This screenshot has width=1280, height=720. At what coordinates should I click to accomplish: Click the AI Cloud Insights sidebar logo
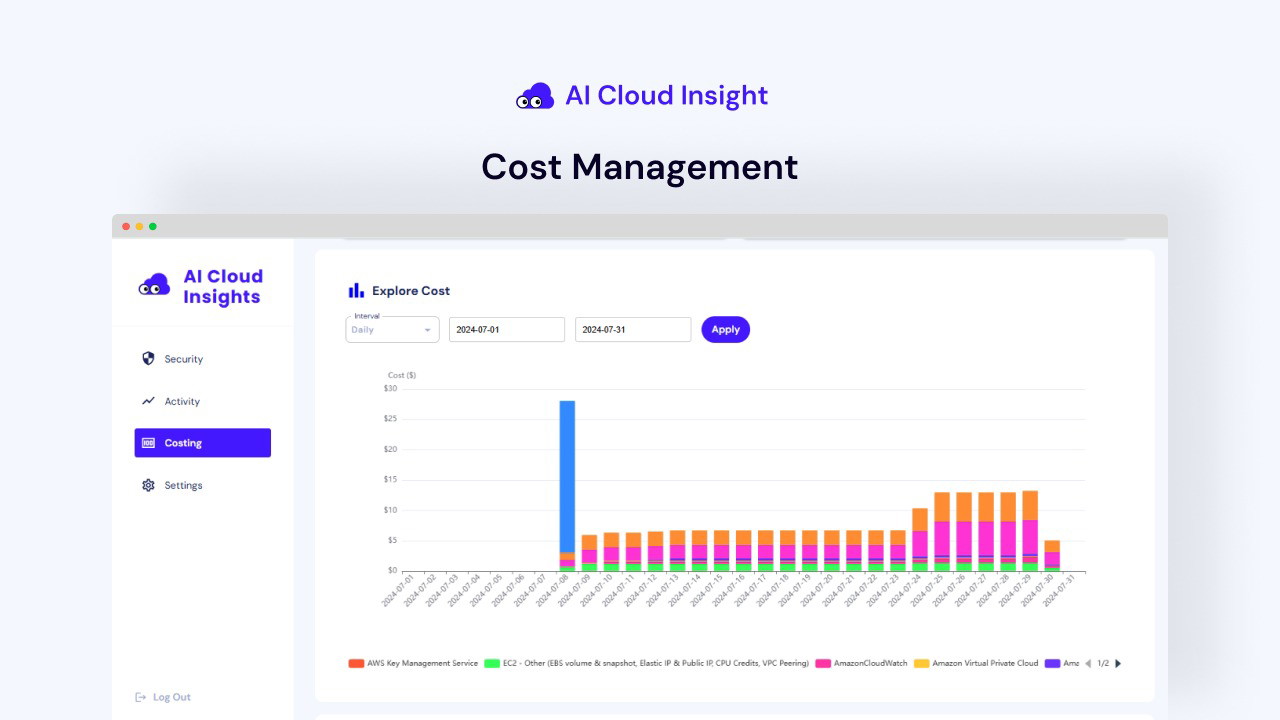154,287
